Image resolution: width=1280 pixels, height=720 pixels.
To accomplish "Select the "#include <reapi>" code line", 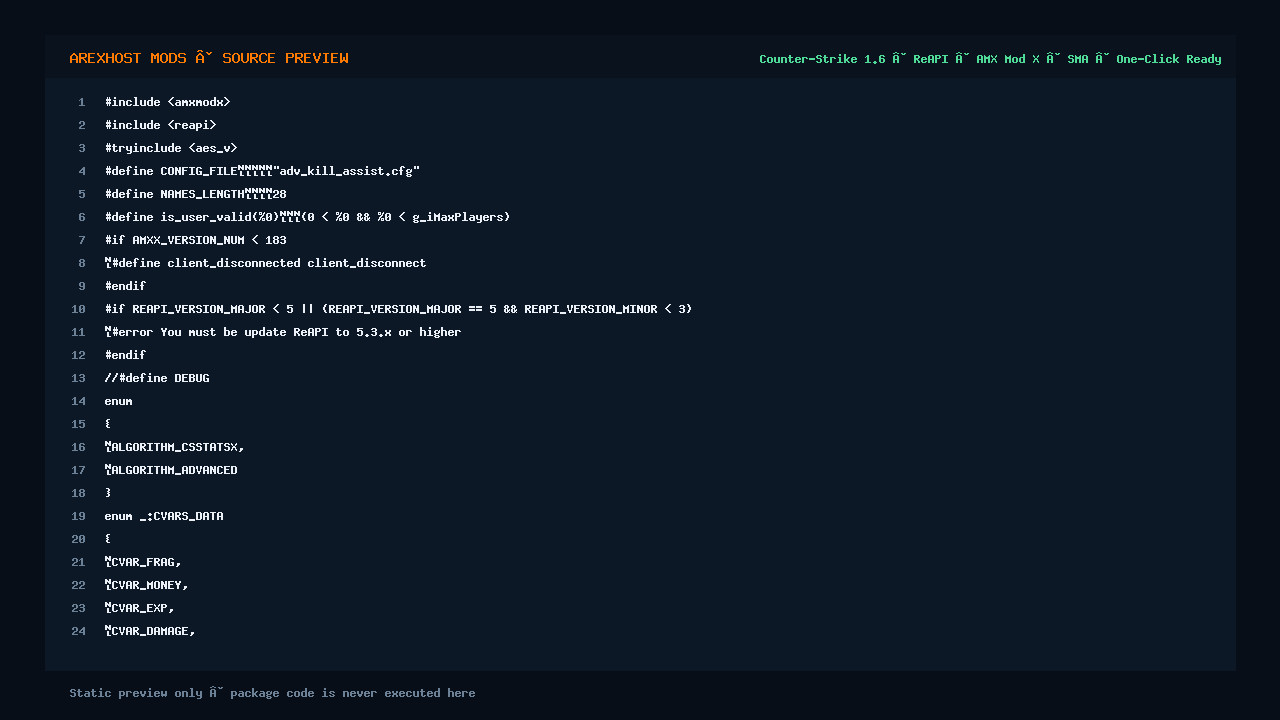I will point(161,125).
